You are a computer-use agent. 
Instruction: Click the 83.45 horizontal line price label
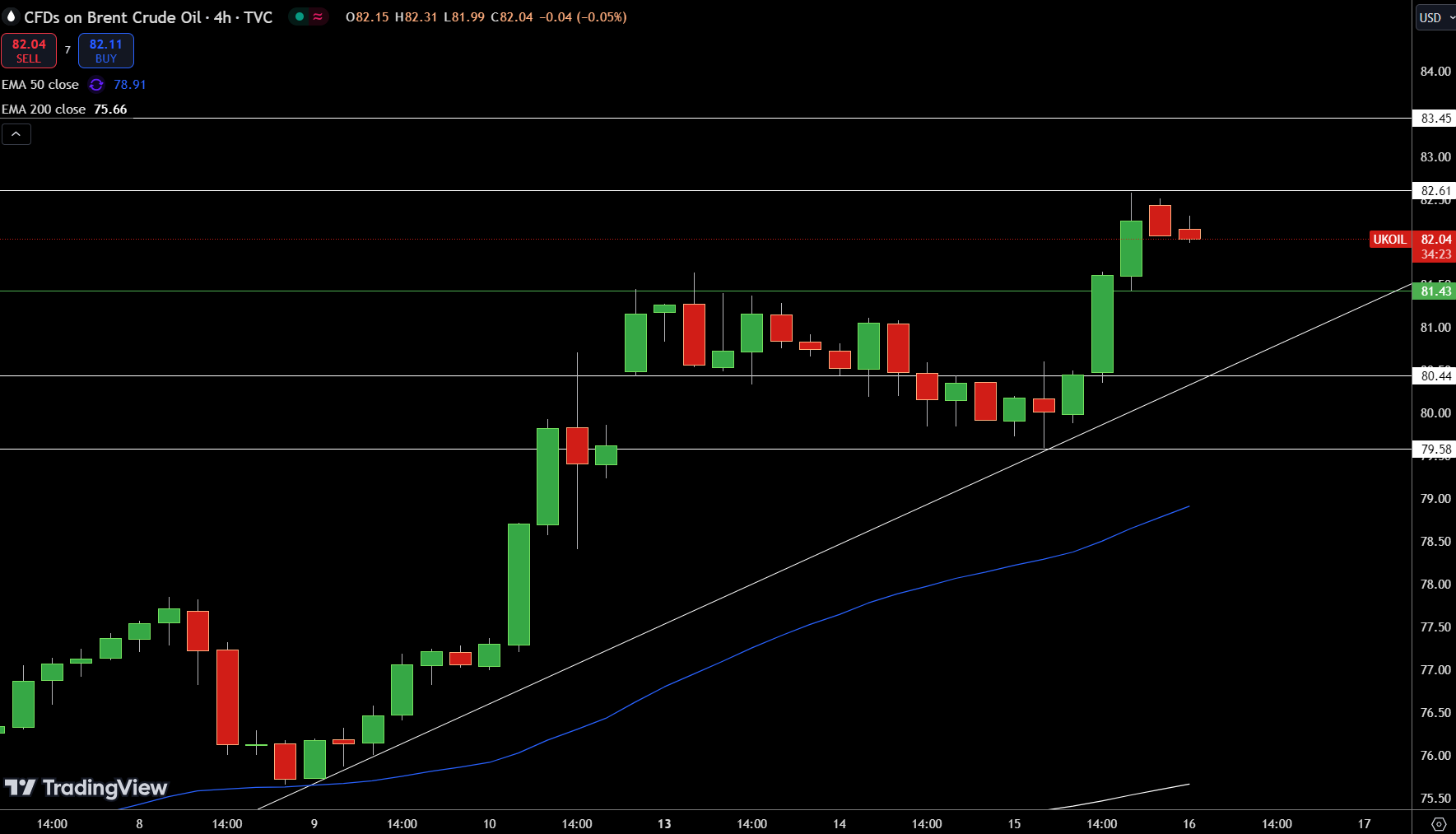[x=1435, y=119]
